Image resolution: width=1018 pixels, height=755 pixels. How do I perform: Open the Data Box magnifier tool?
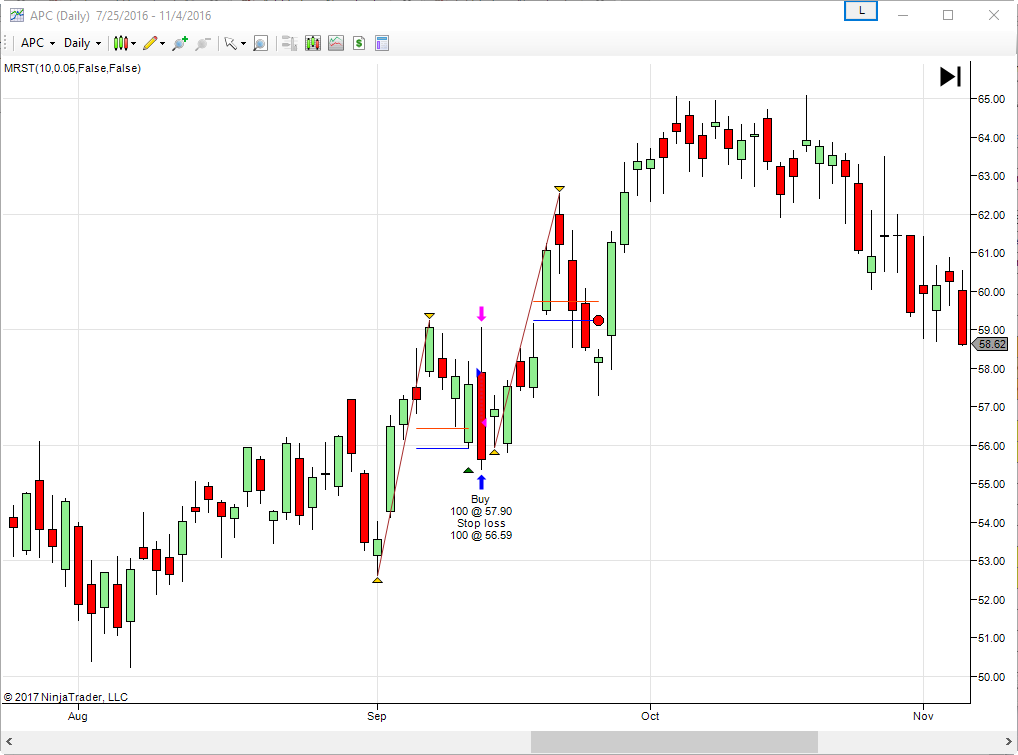click(x=259, y=43)
